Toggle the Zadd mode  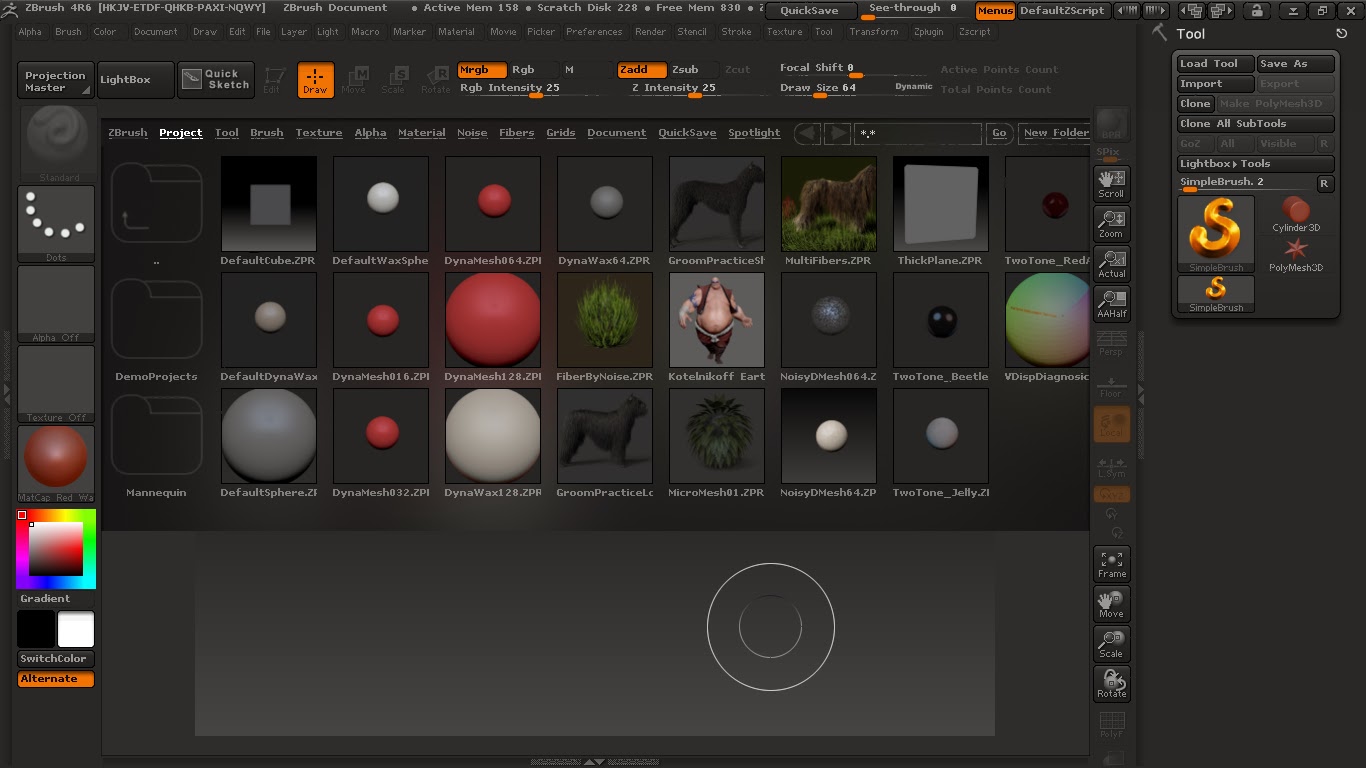pos(642,70)
